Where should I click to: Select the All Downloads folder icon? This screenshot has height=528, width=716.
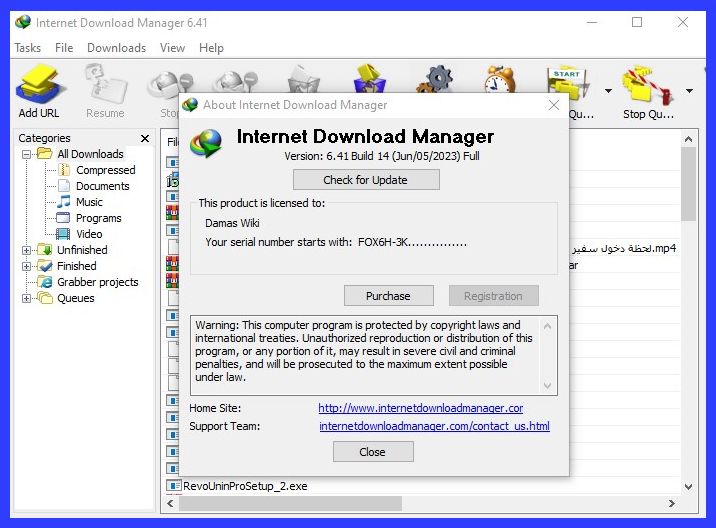(44, 153)
